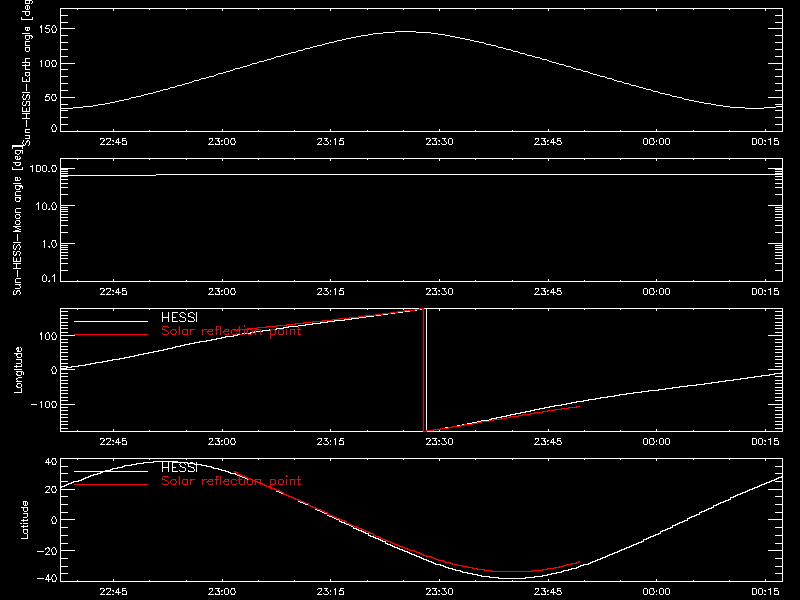Click 00:00 under the Longitude plot

pos(656,441)
